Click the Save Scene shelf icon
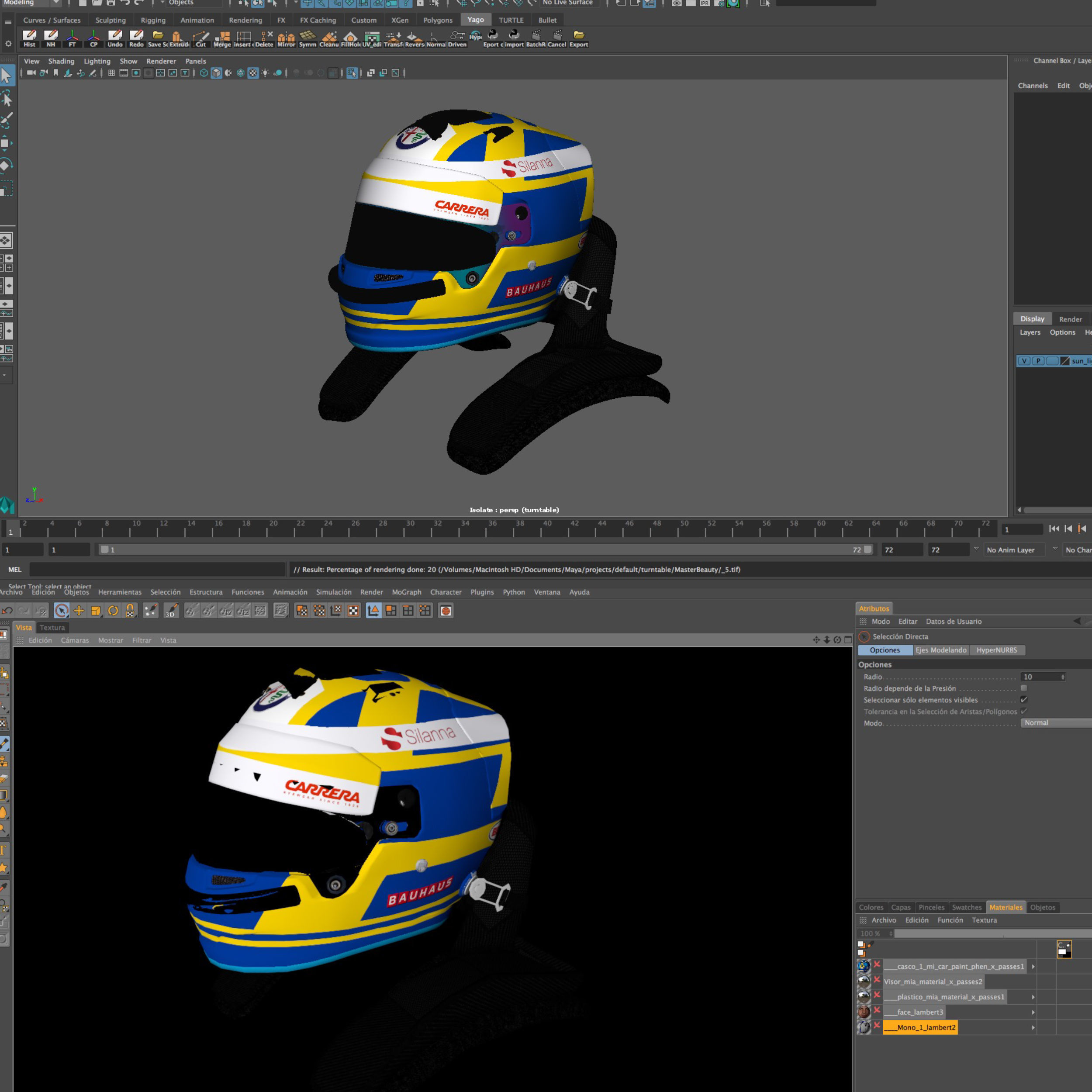 [x=158, y=39]
